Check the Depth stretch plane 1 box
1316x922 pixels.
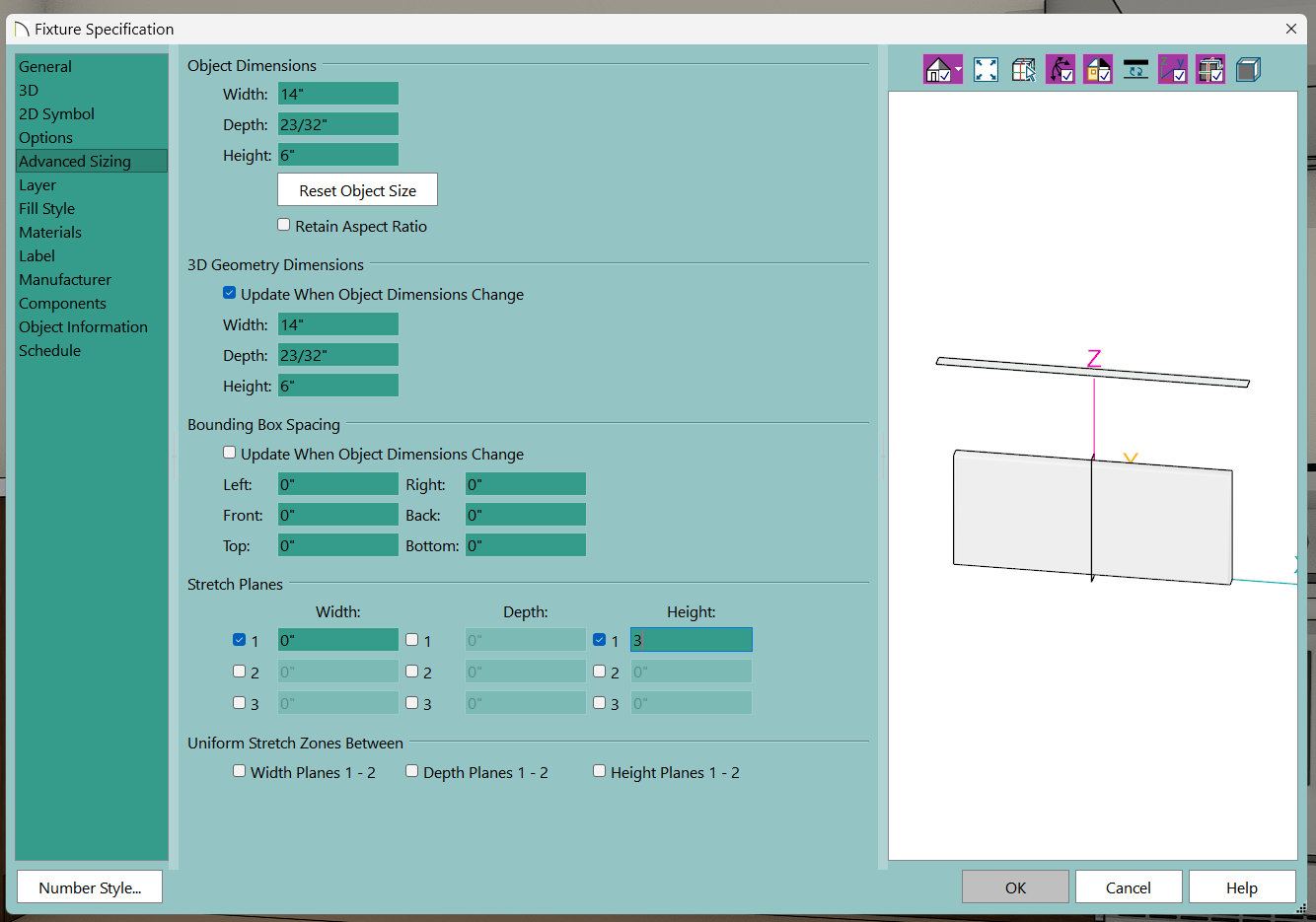pyautogui.click(x=412, y=640)
